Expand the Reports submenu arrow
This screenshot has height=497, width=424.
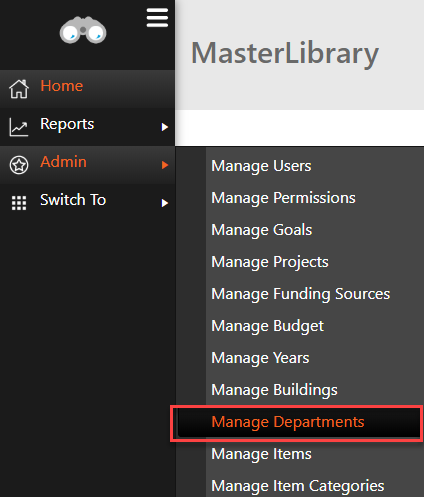click(164, 127)
